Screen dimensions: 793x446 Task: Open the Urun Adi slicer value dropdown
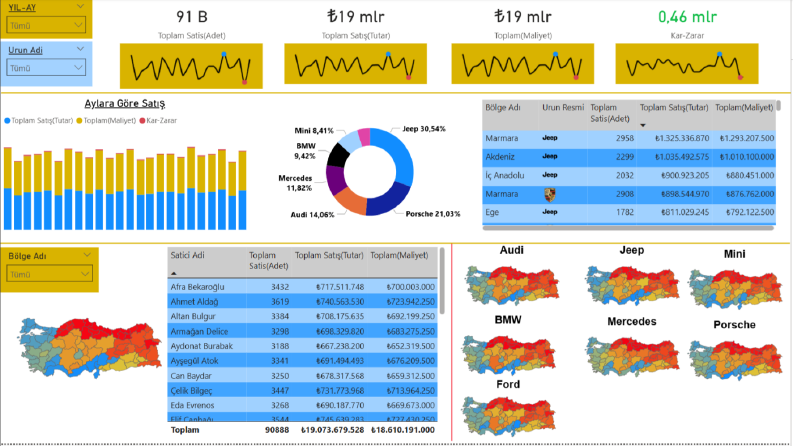[x=46, y=67]
